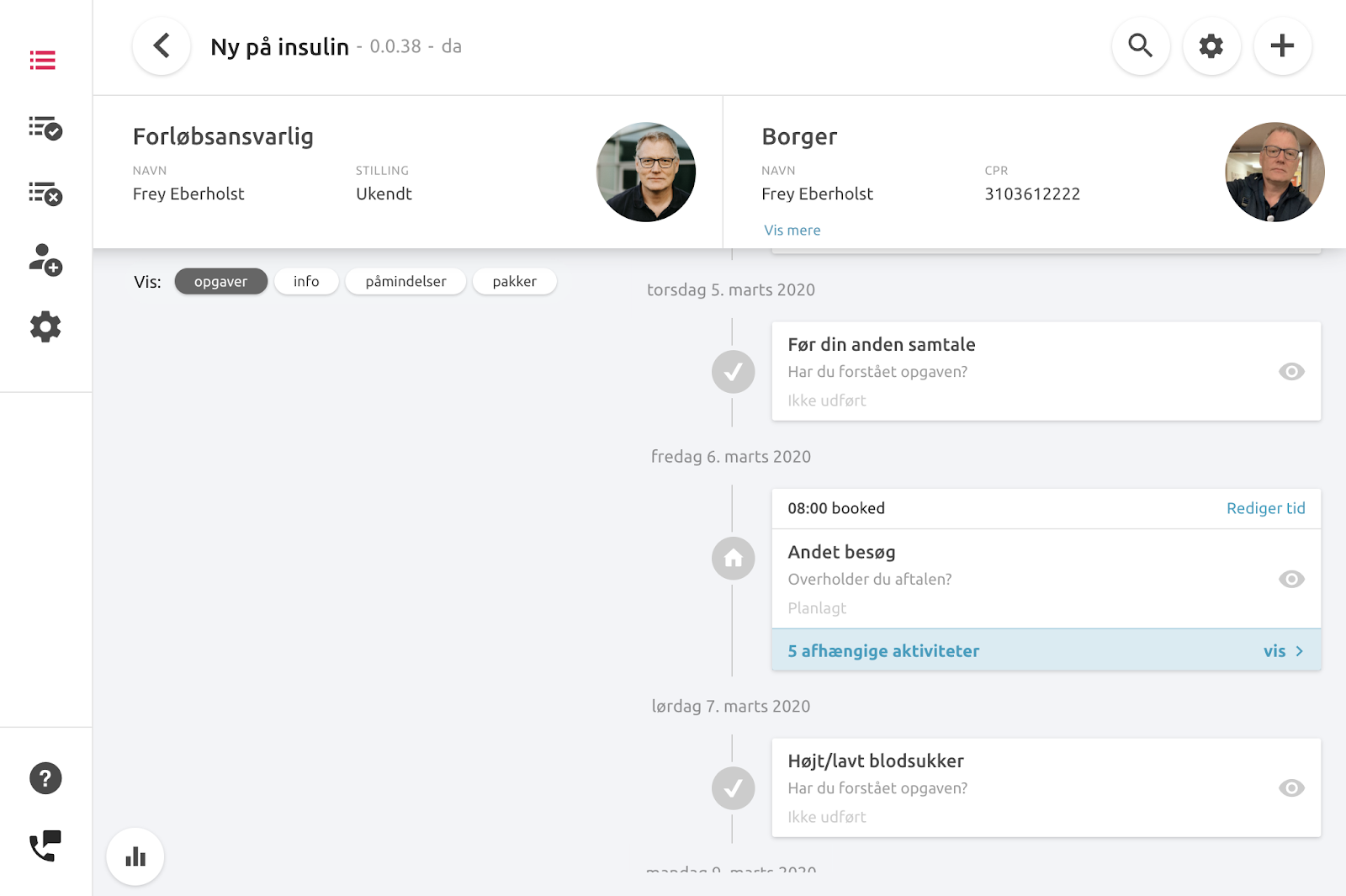Select the info filter chip
This screenshot has width=1346, height=896.
(306, 282)
